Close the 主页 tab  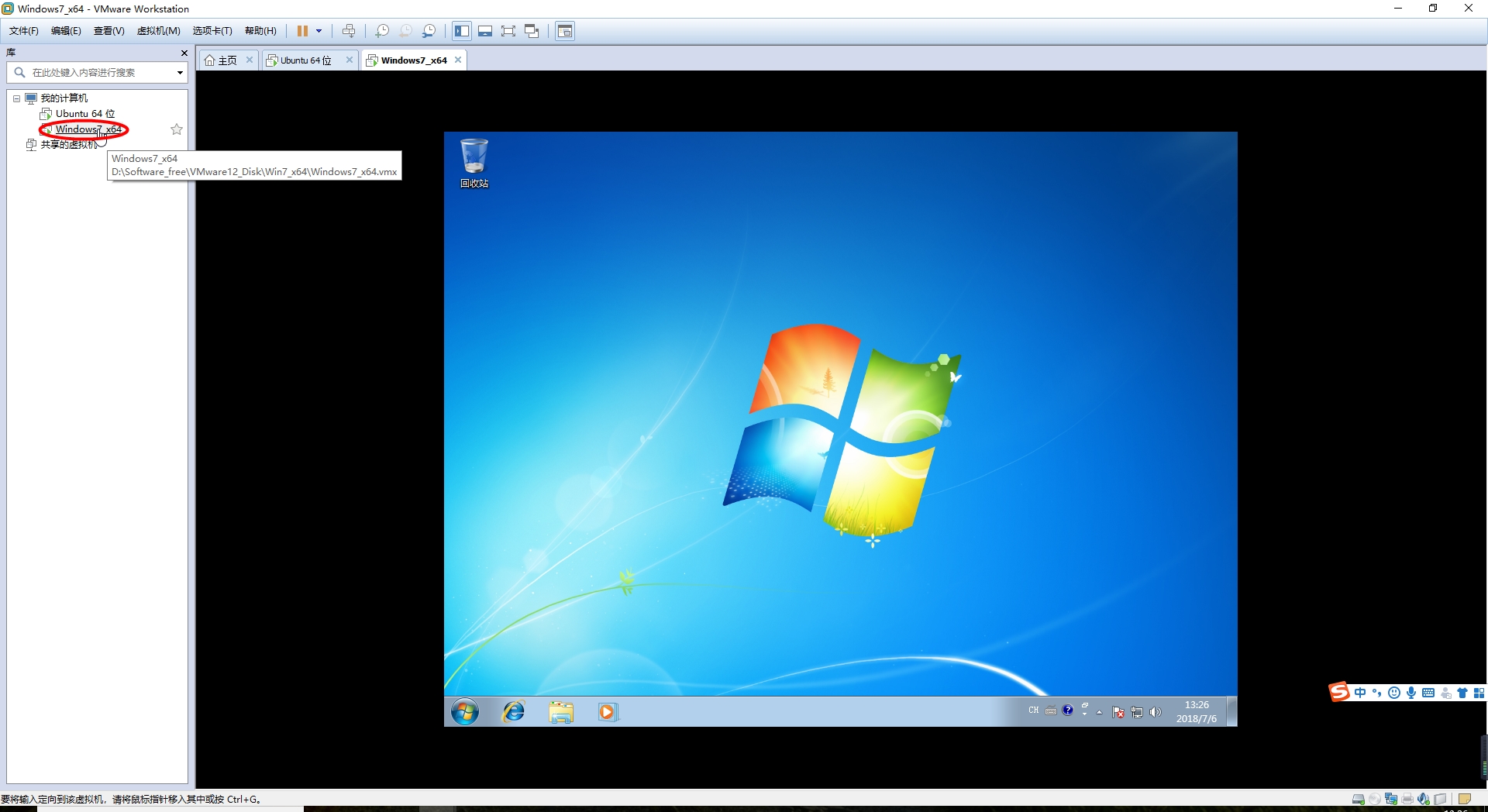click(x=250, y=60)
